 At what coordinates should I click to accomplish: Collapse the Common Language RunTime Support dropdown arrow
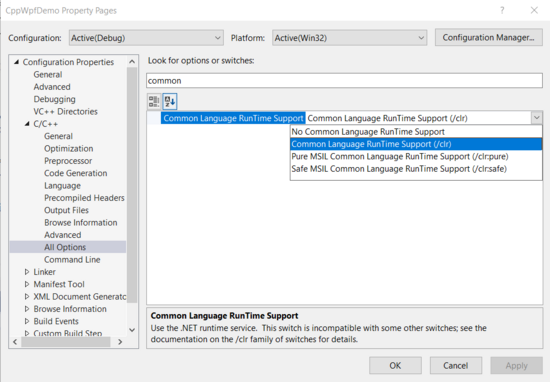coord(537,118)
